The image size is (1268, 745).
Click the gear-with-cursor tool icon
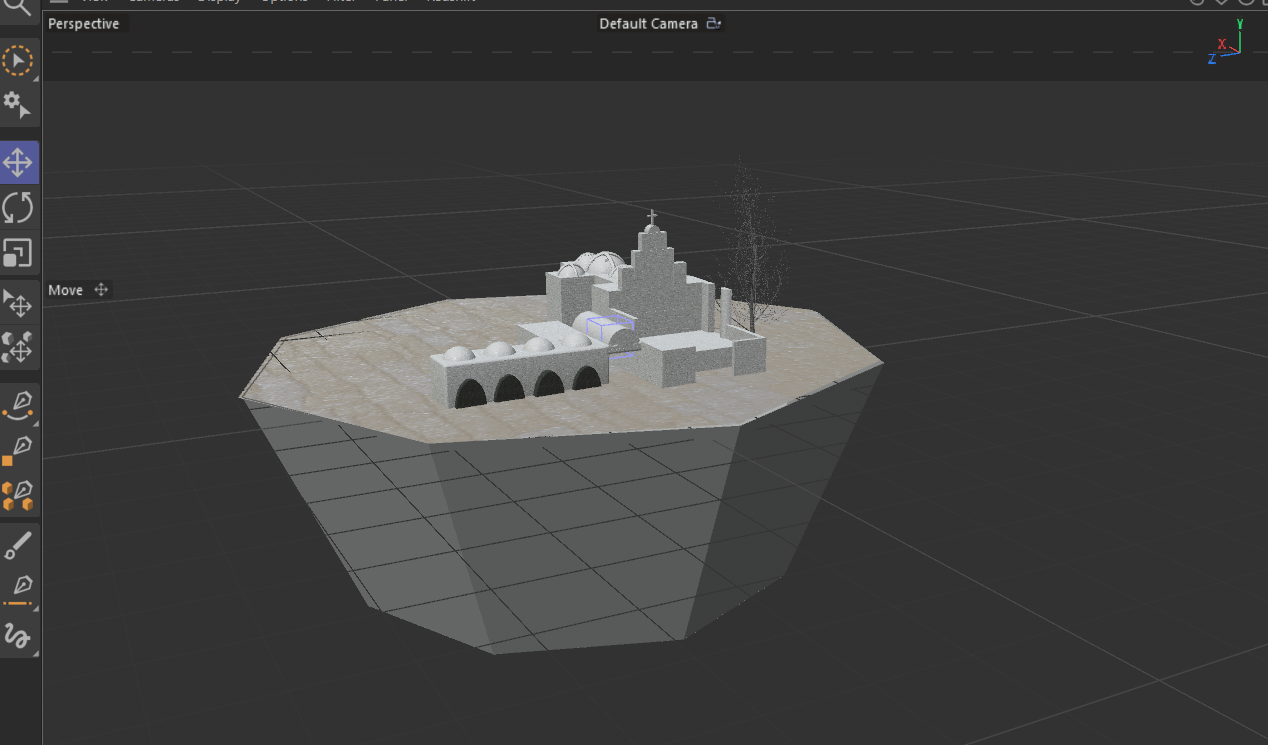coord(18,105)
